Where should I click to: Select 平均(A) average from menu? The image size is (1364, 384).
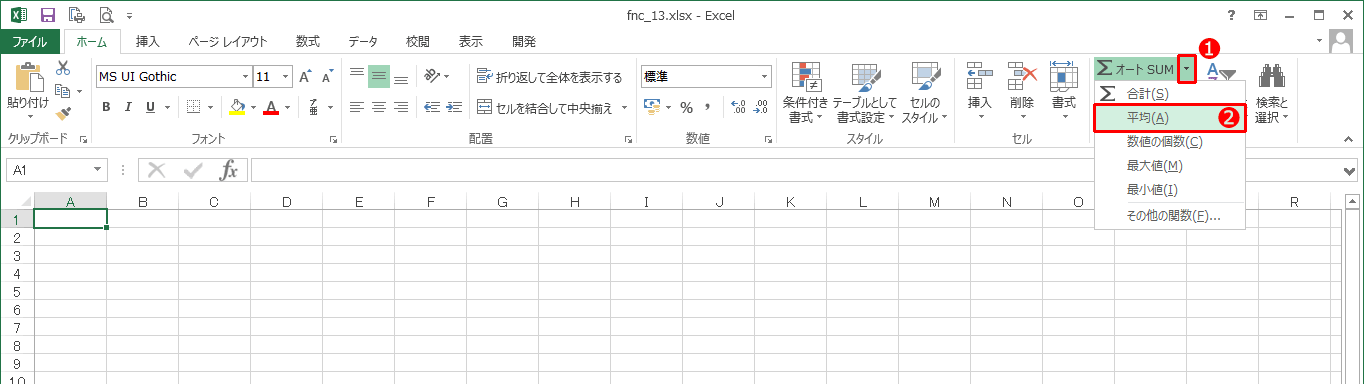1170,118
